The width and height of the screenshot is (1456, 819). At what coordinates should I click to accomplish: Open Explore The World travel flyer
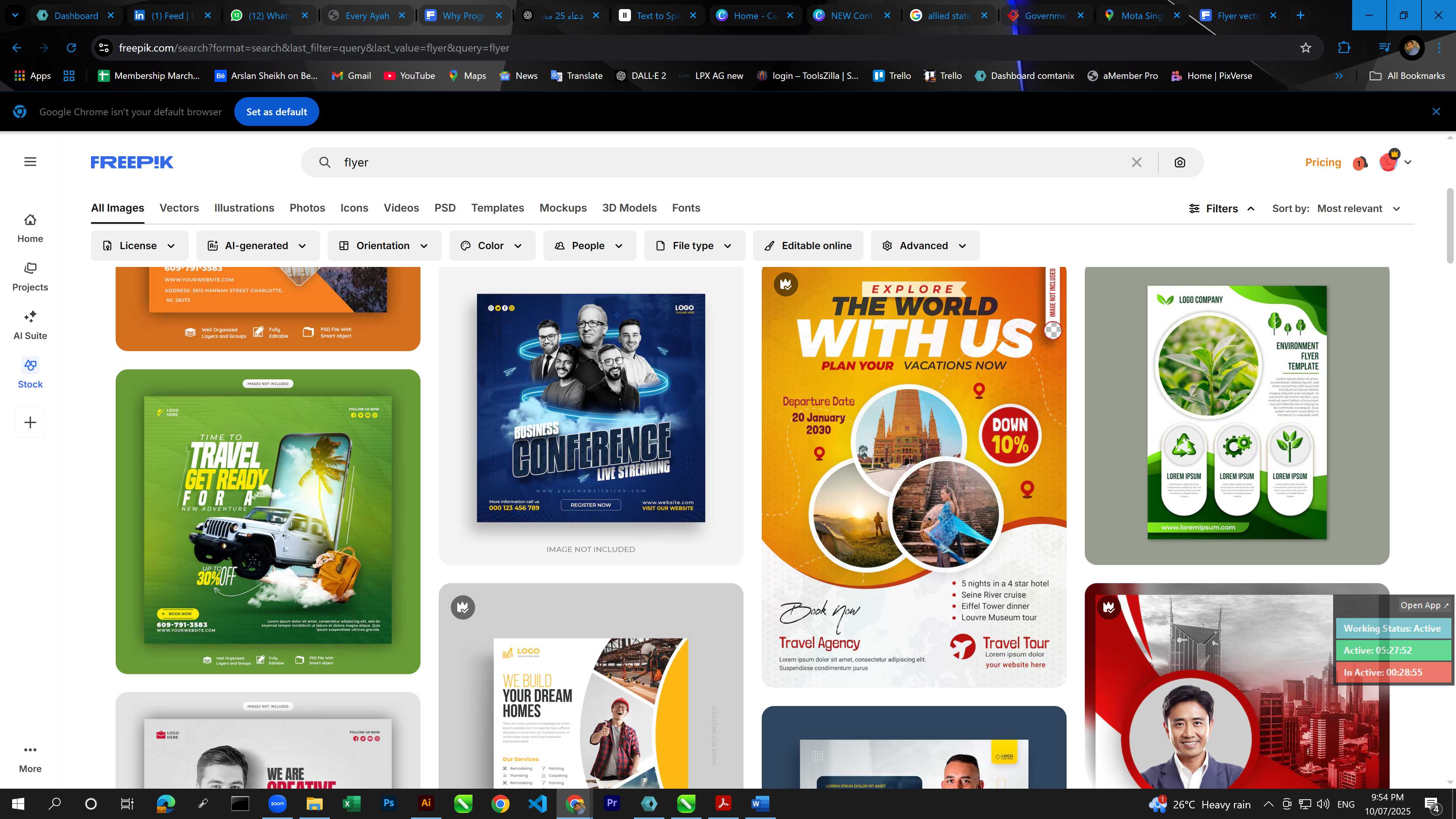914,477
